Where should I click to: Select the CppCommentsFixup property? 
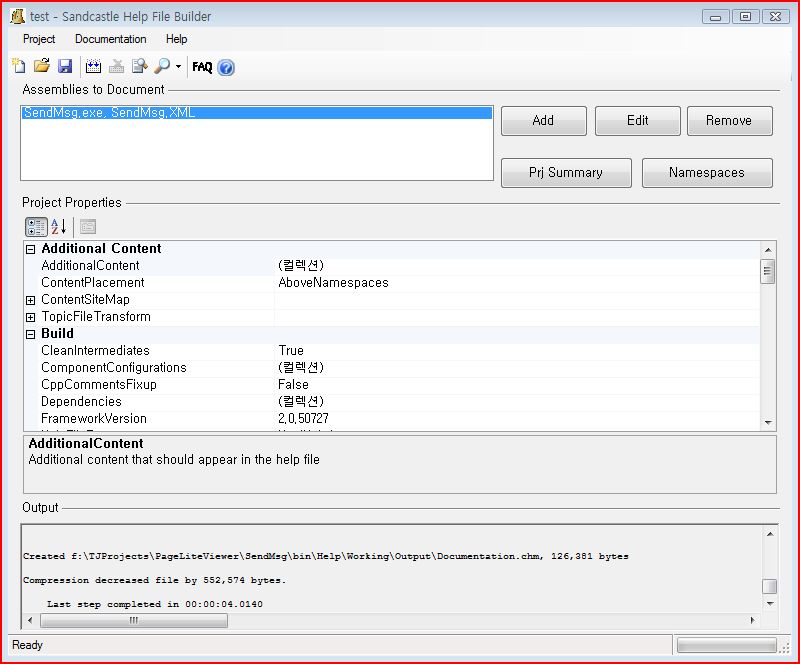tap(99, 384)
